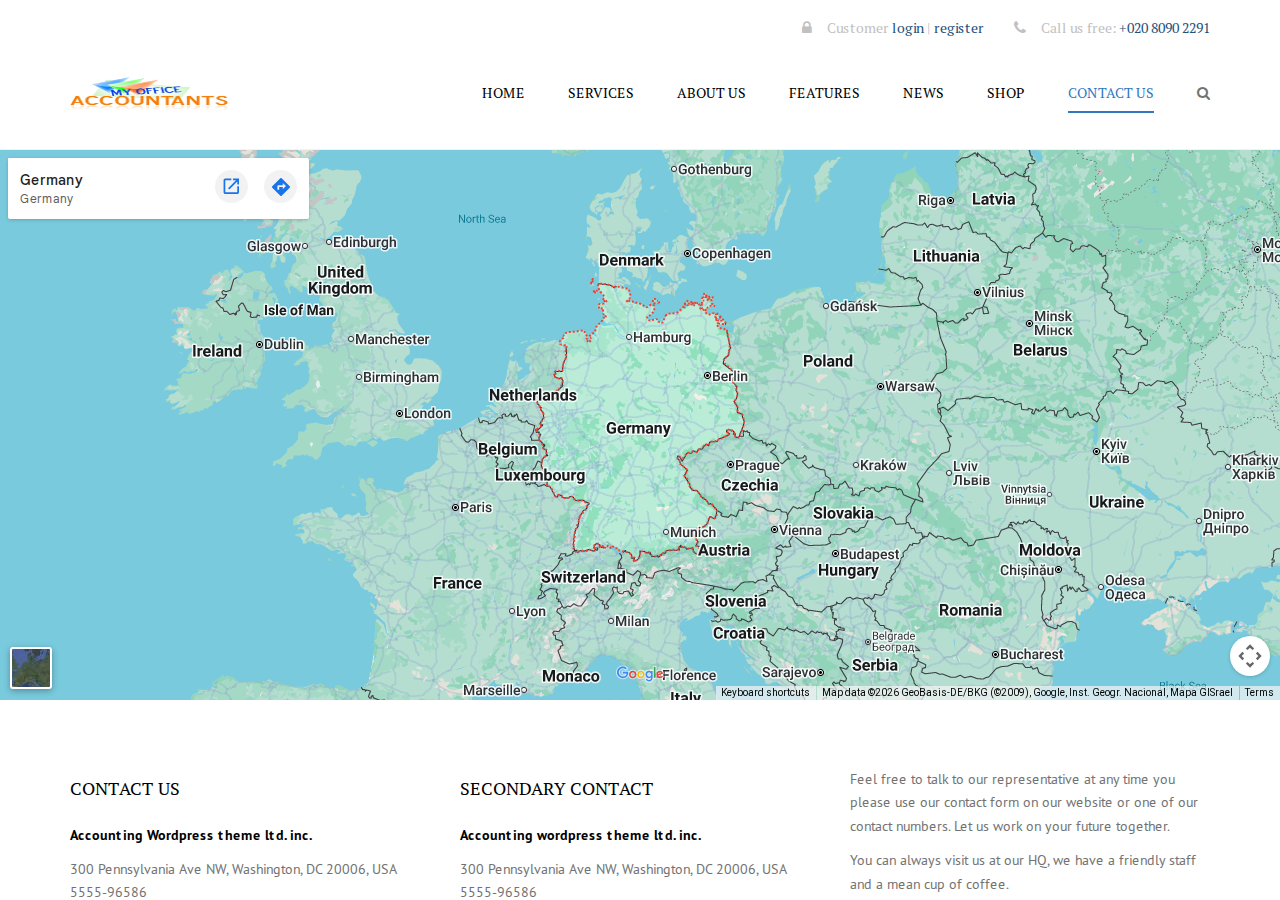Click the Vienna city label

click(x=800, y=530)
